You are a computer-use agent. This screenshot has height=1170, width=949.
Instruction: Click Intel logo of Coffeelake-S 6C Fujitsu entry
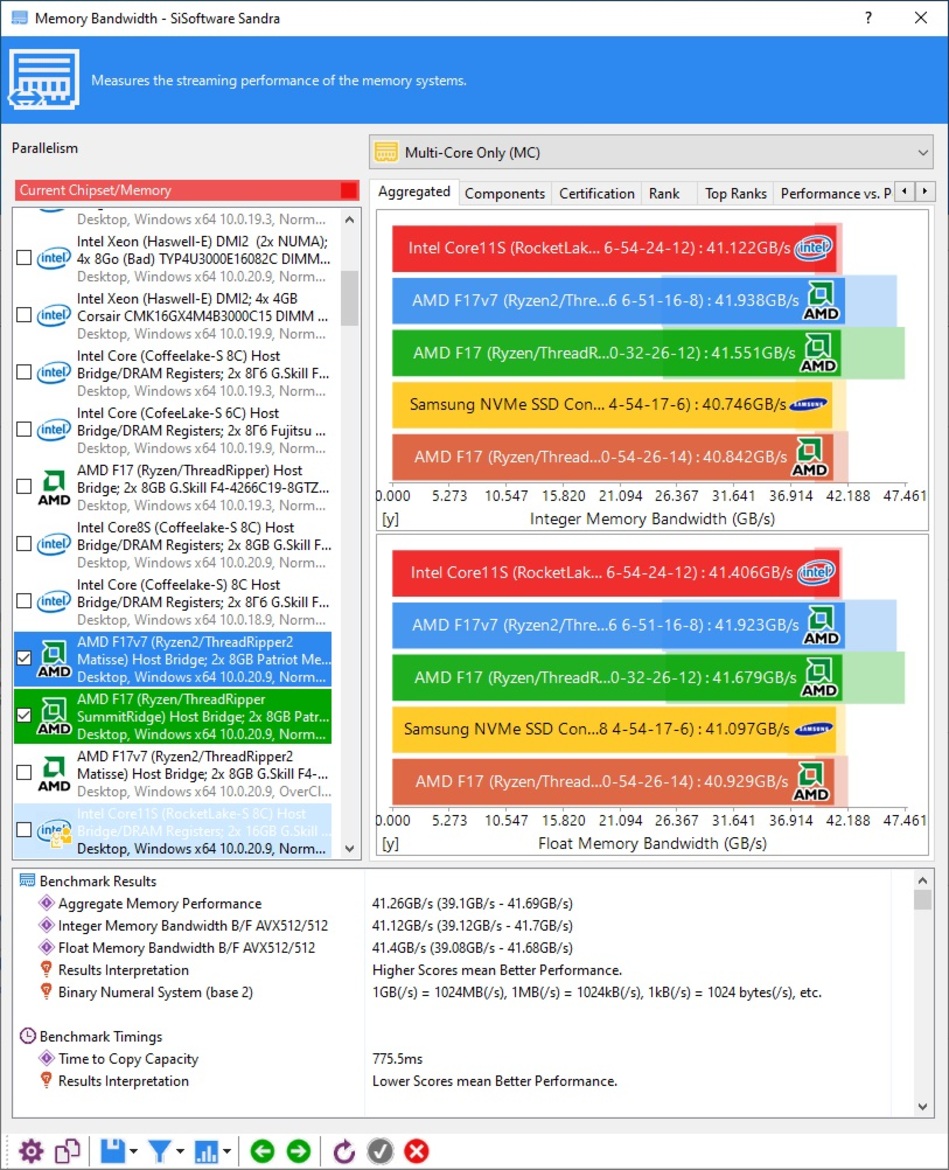pyautogui.click(x=54, y=430)
